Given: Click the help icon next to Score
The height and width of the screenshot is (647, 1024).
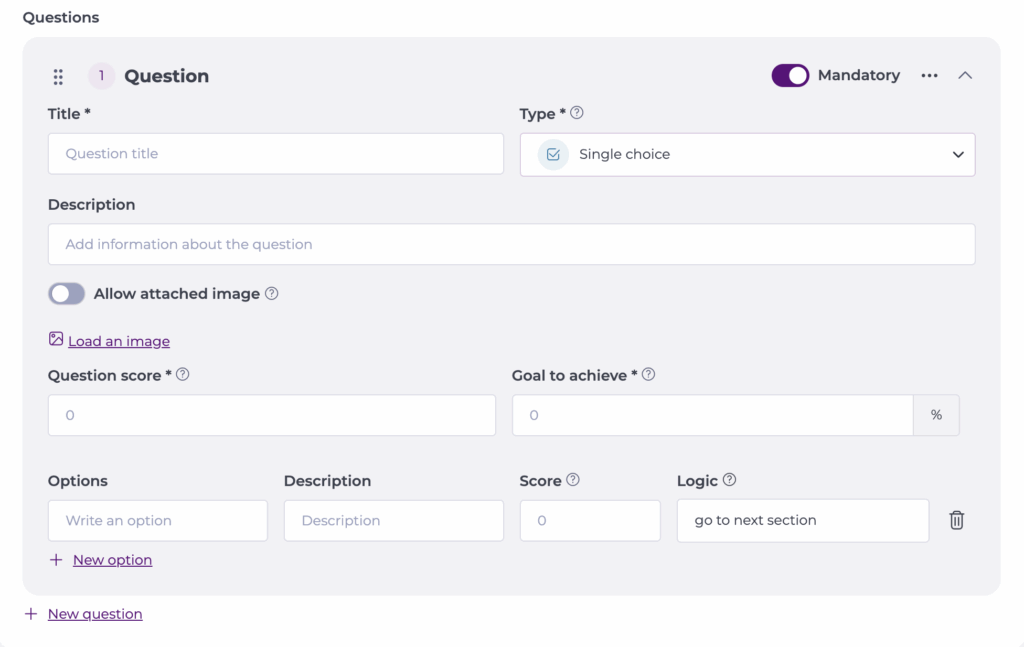Looking at the screenshot, I should [573, 480].
